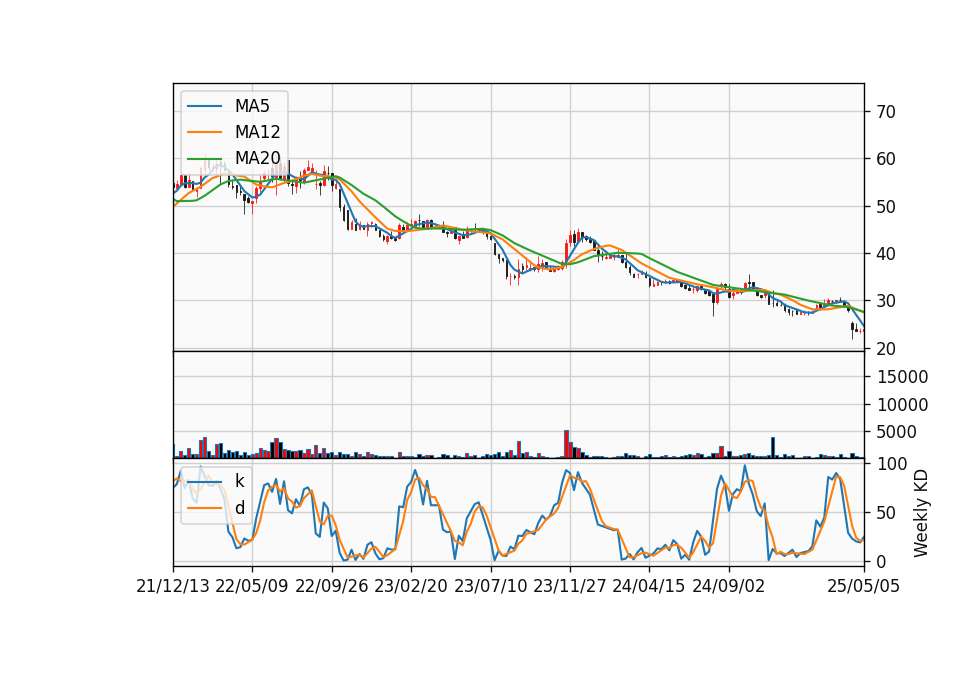Click the 40 price axis tick

tap(886, 253)
